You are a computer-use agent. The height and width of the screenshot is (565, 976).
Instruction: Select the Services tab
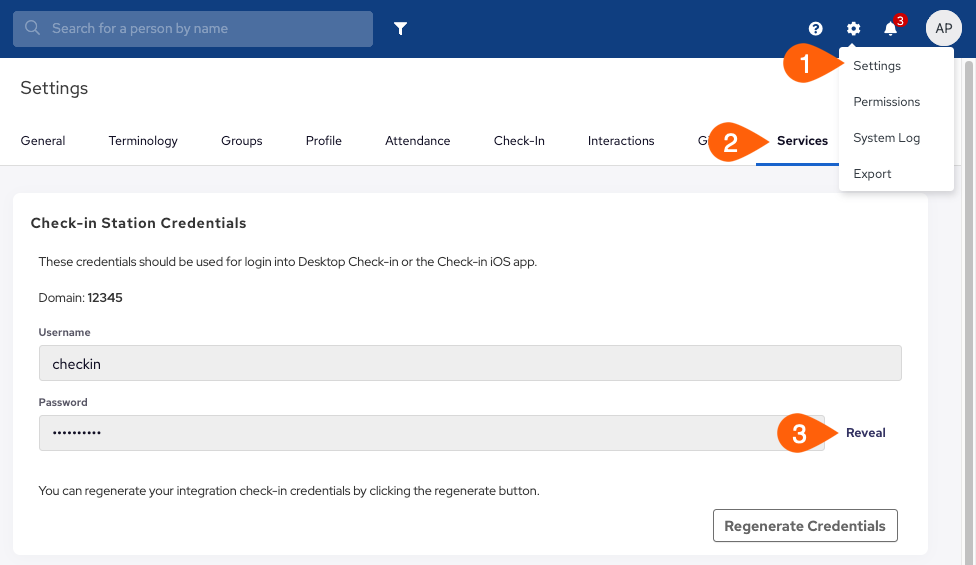pyautogui.click(x=802, y=141)
